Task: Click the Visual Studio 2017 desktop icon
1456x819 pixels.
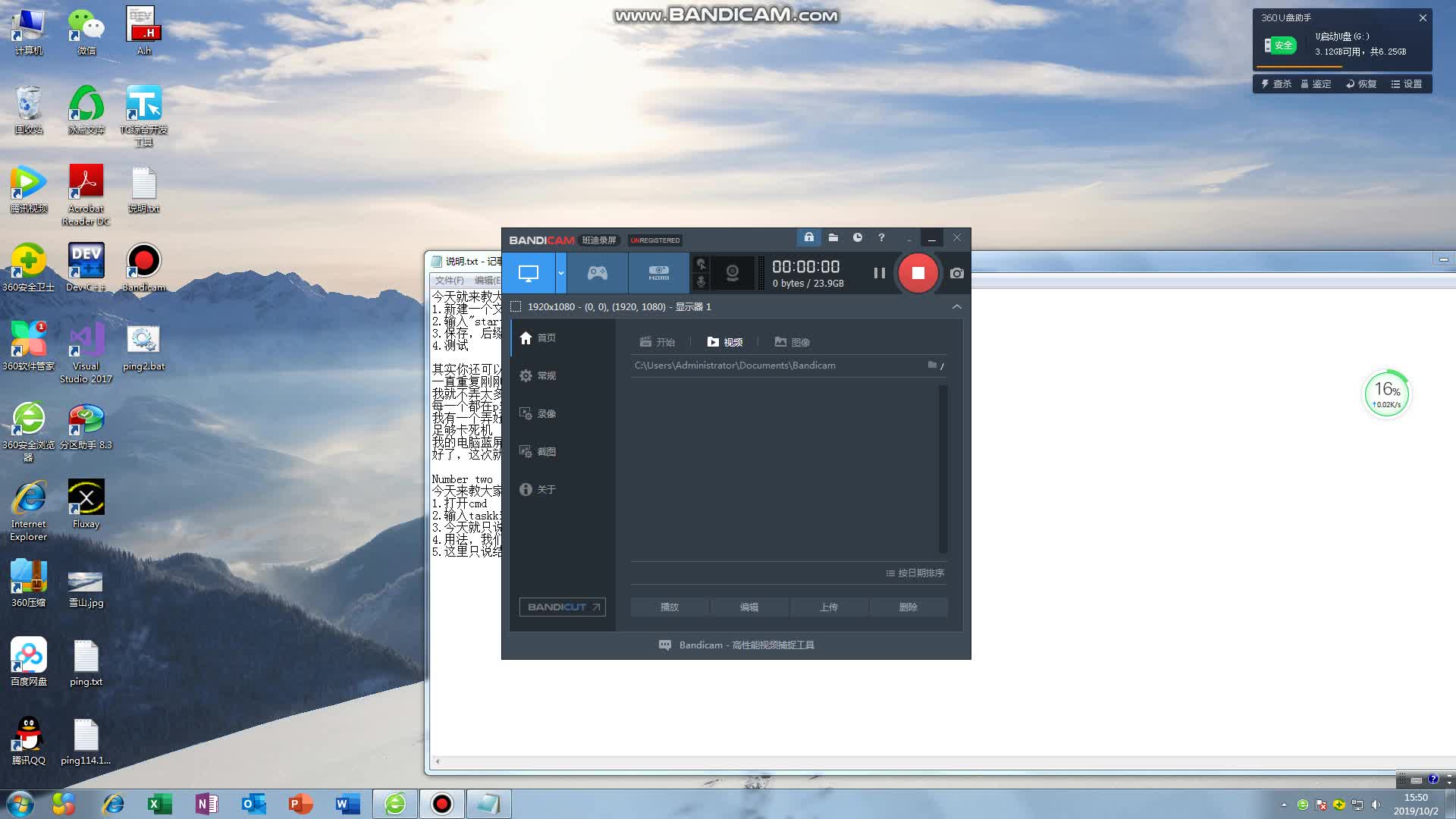Action: click(x=86, y=353)
